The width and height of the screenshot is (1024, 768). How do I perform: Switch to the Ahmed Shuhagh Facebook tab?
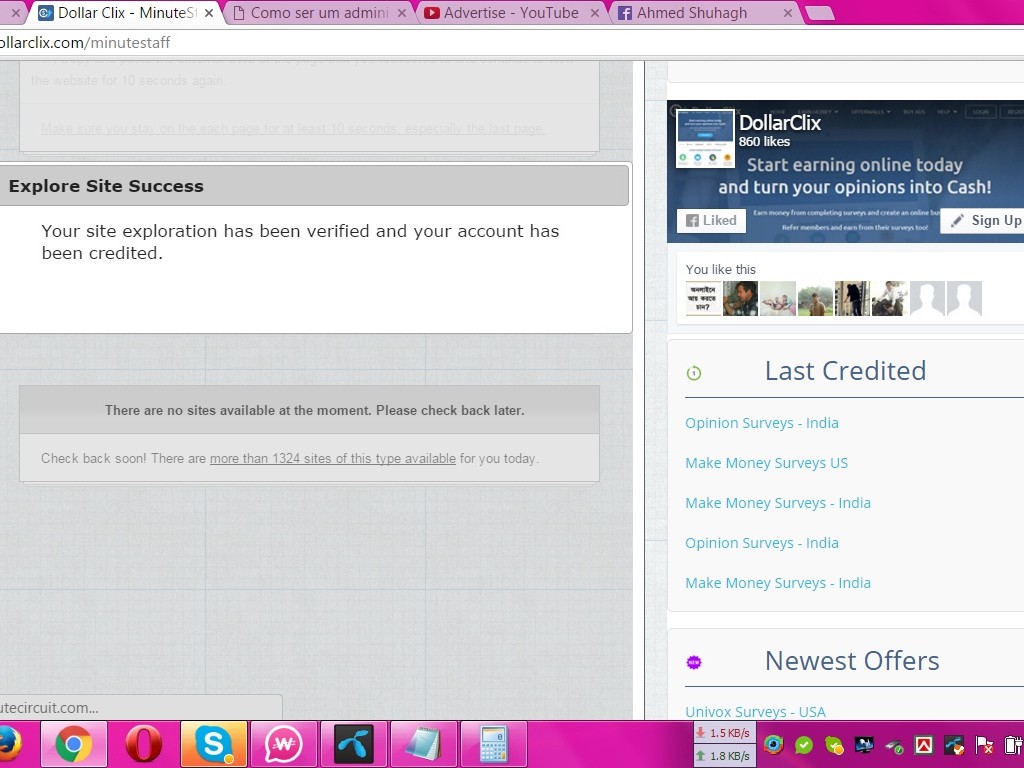(x=691, y=13)
